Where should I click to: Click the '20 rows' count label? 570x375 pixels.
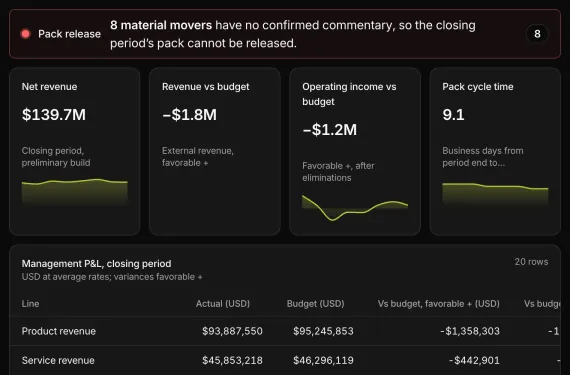[x=531, y=262]
